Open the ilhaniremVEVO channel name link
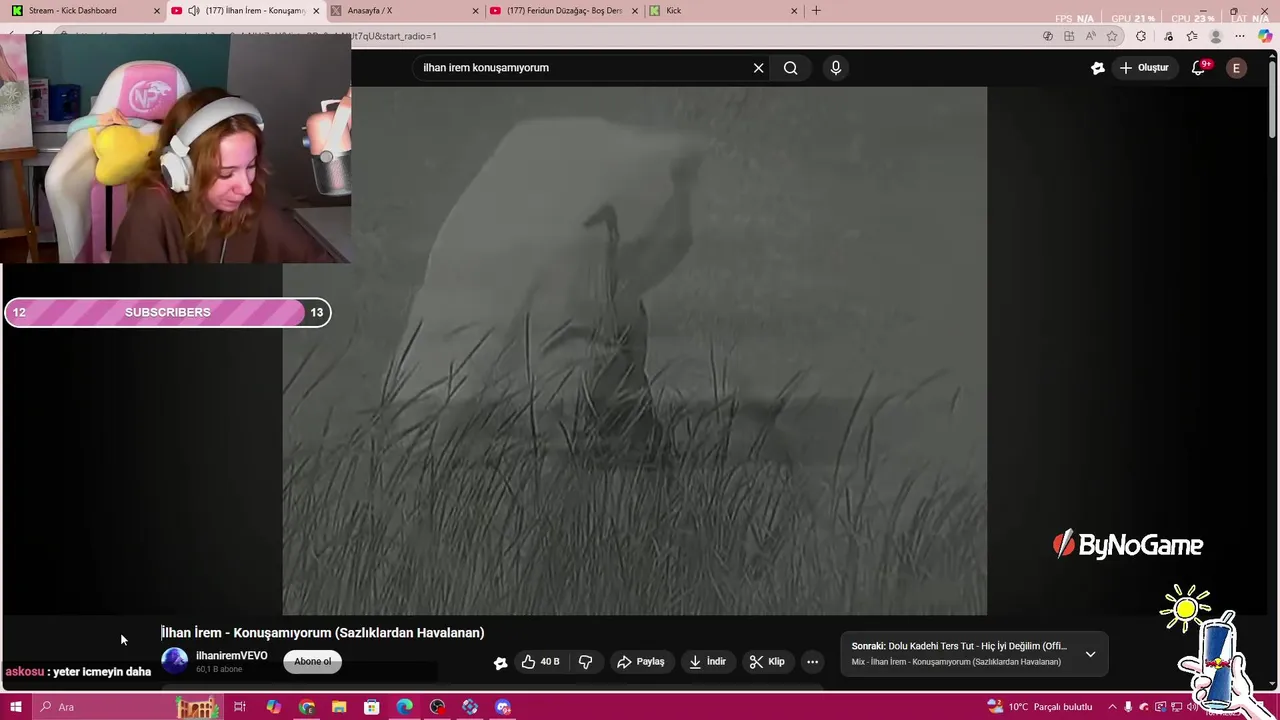 pos(232,656)
